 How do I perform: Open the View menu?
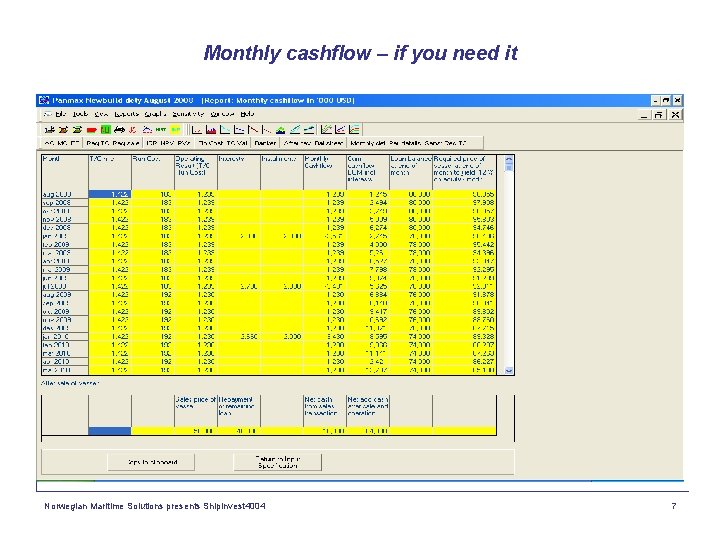pos(101,114)
